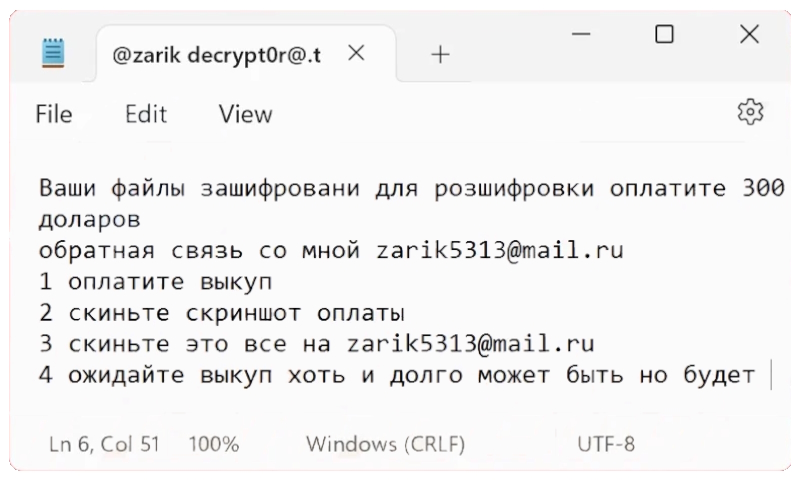
Task: Place cursor on the word "доларов"
Action: pos(89,218)
